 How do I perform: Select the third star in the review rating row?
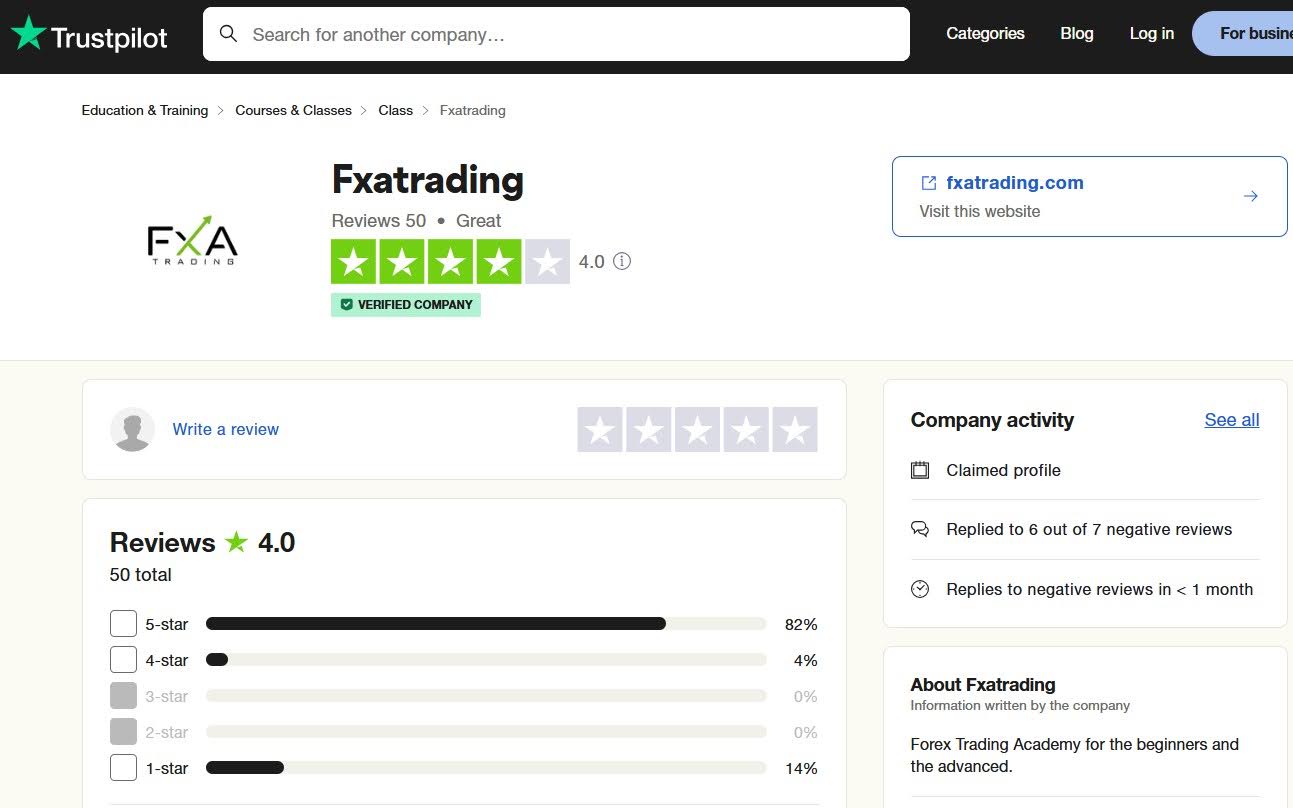tap(697, 430)
